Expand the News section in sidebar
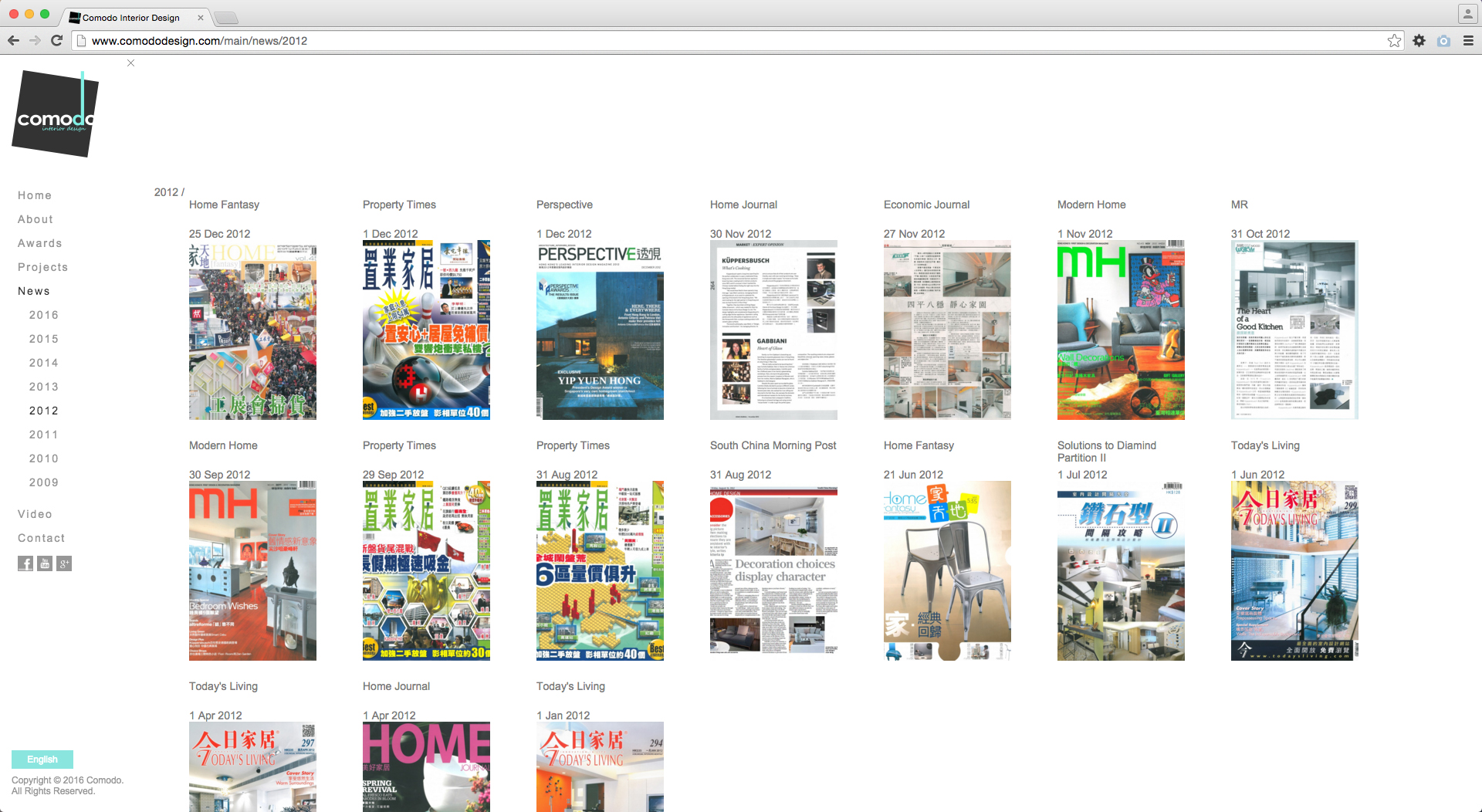 pos(34,291)
